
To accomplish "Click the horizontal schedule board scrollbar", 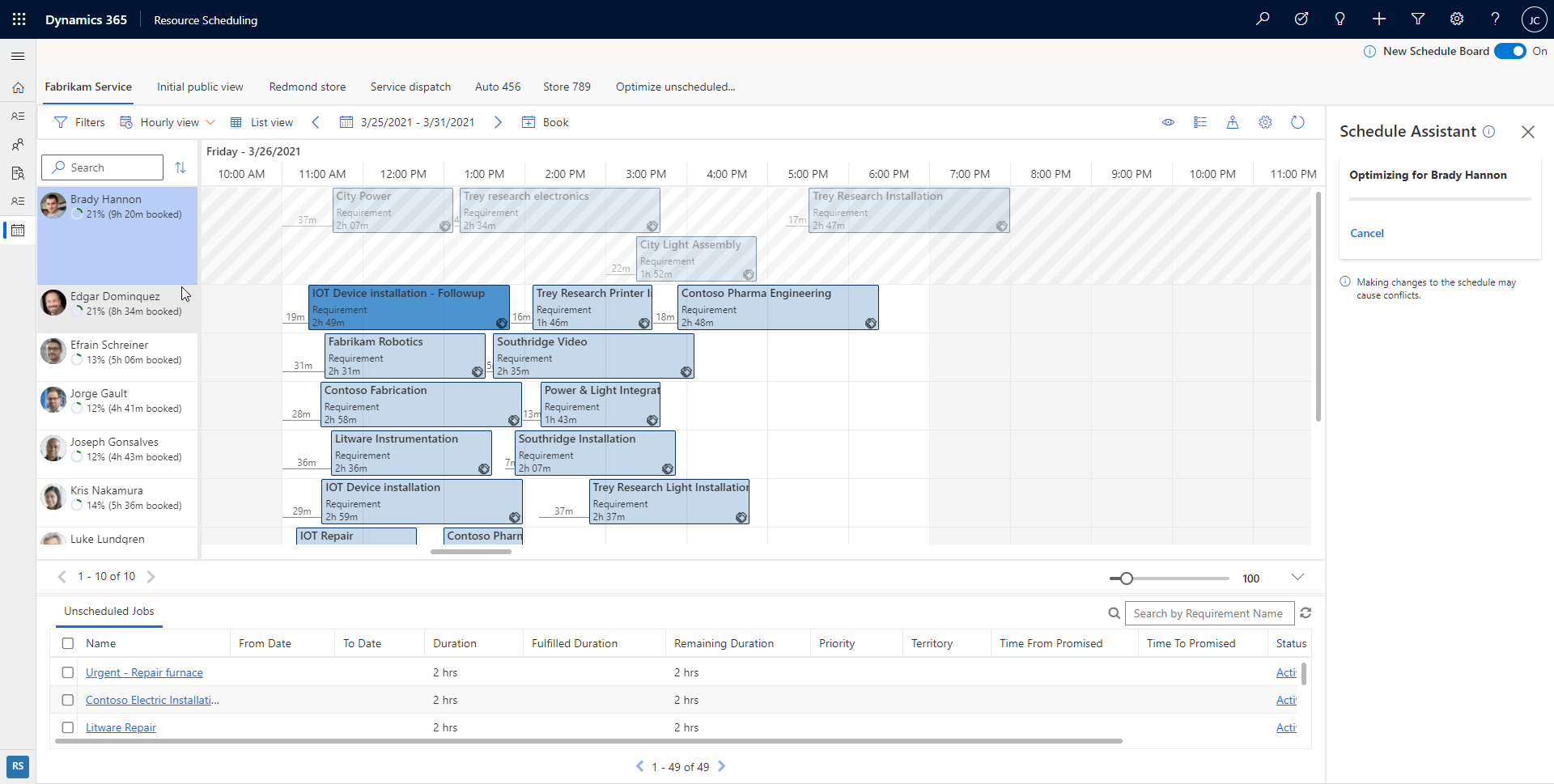I will point(471,552).
